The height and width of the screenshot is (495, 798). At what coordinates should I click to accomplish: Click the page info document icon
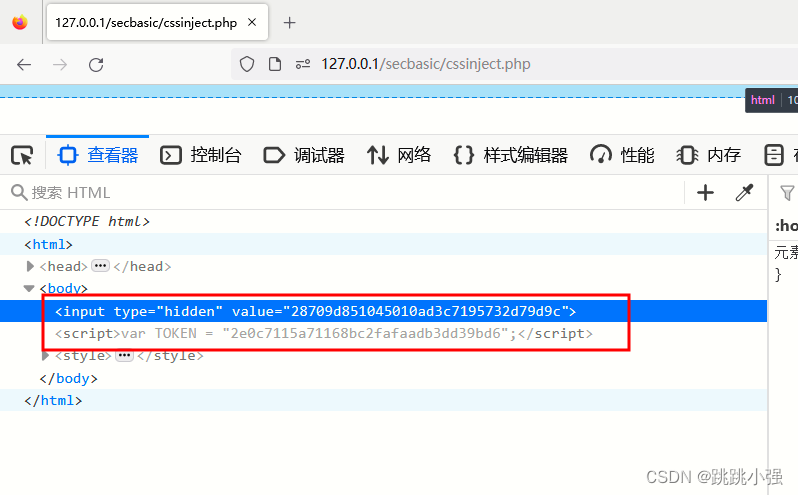pos(275,64)
